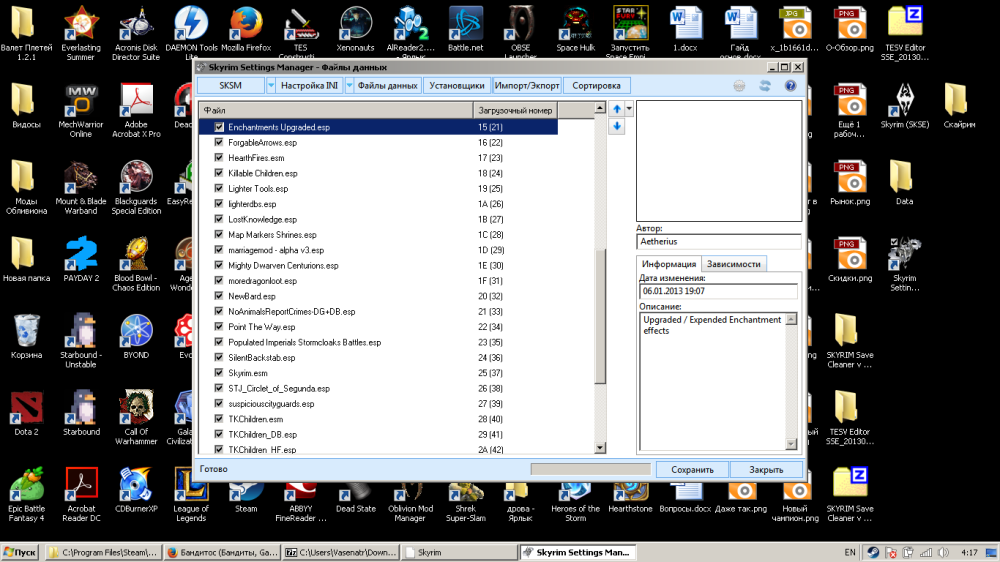
Task: Click the file list scroll down arrow
Action: tap(599, 448)
